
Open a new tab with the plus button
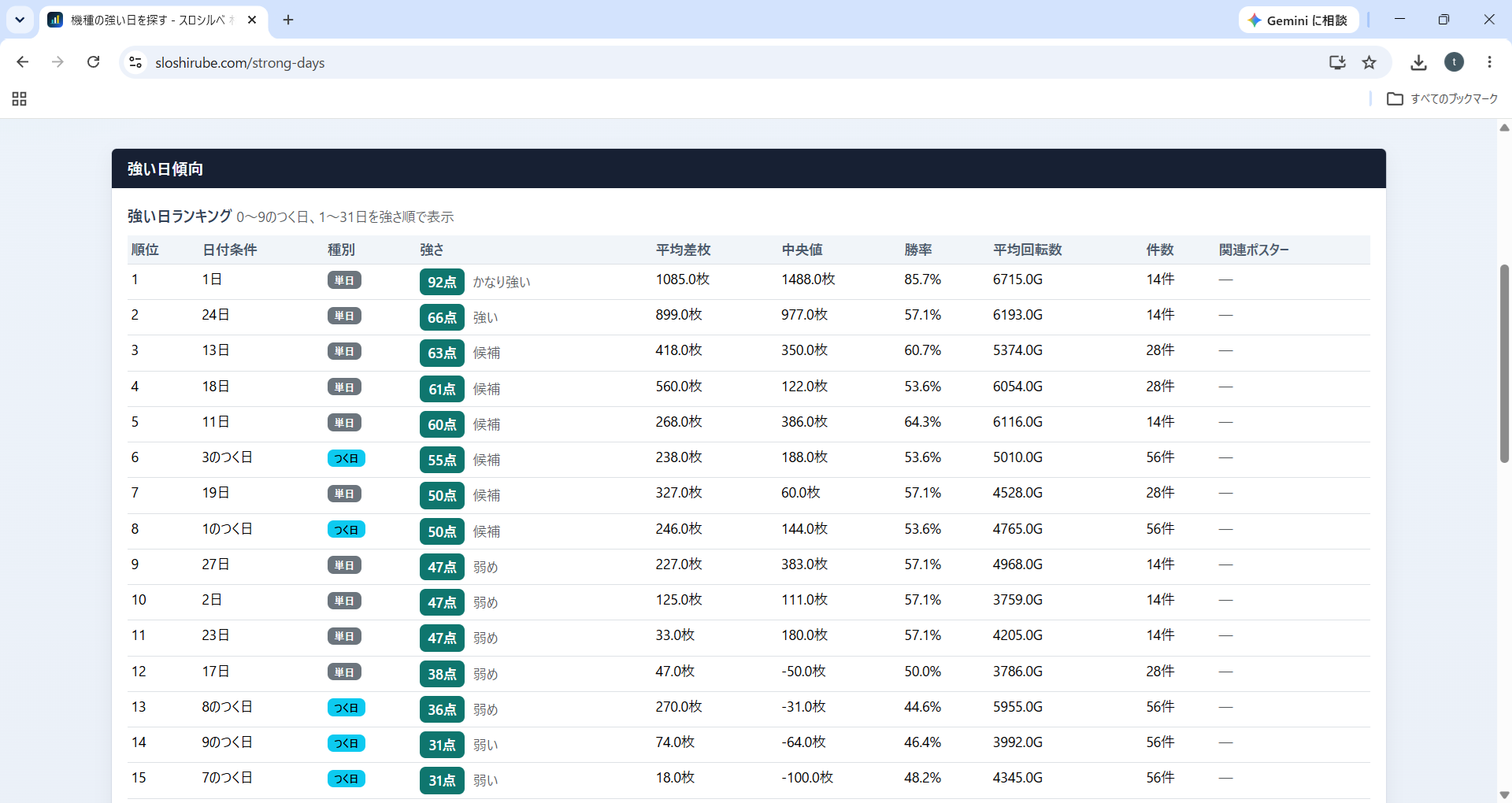288,20
